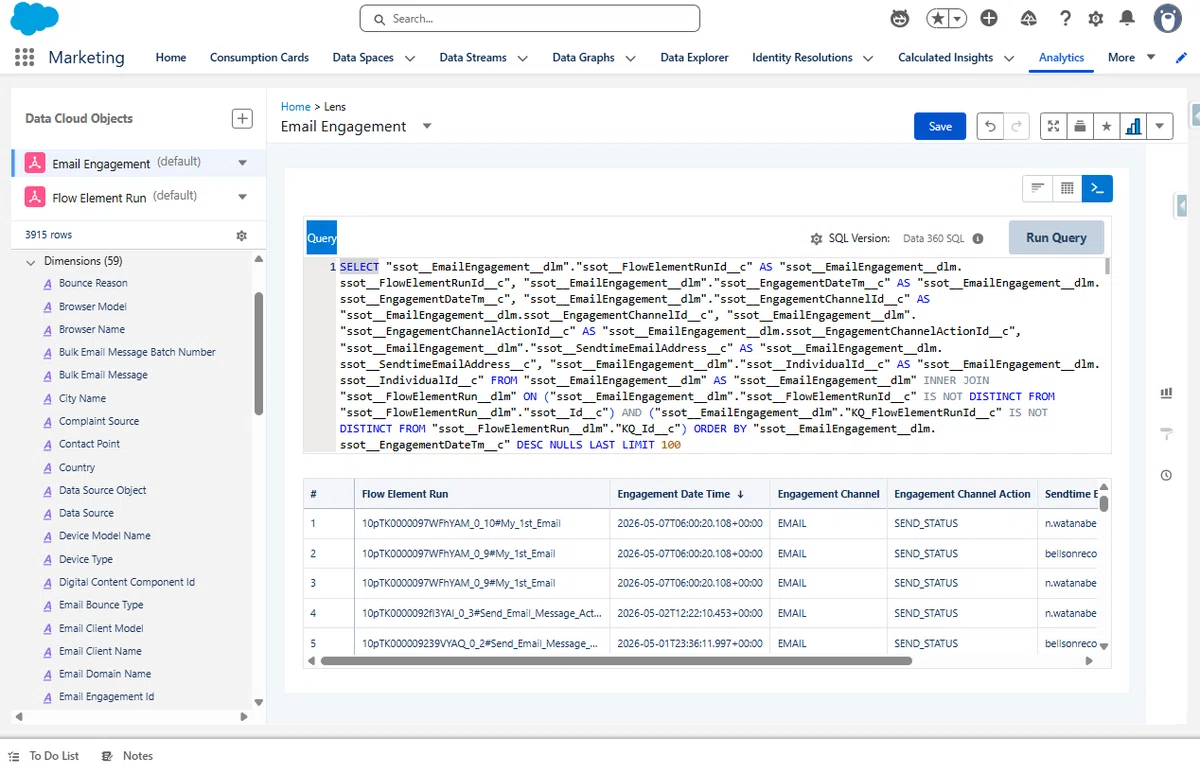Open the chart properties icon on right rail

point(1166,393)
